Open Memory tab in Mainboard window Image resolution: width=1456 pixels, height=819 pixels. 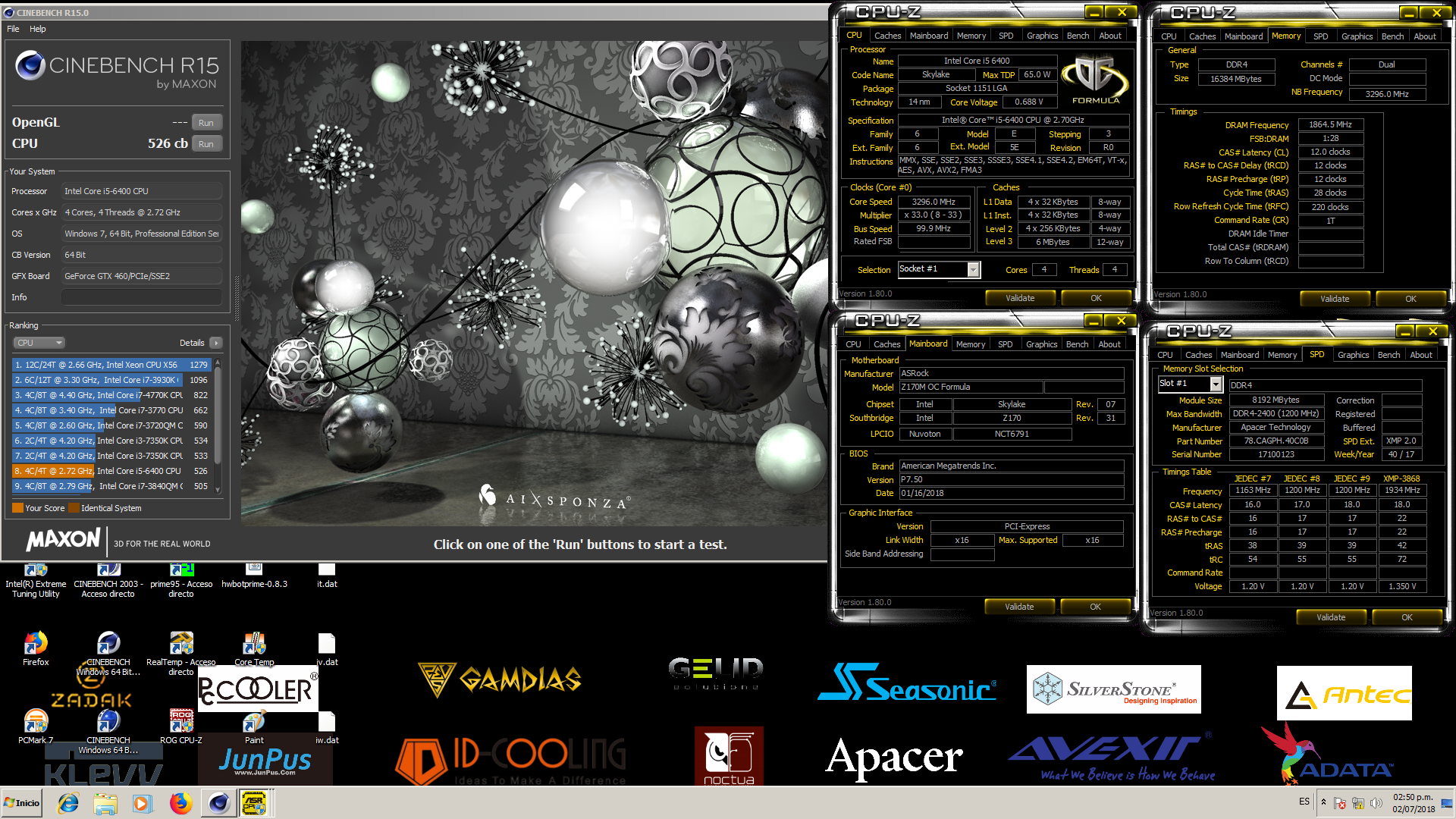[x=970, y=344]
